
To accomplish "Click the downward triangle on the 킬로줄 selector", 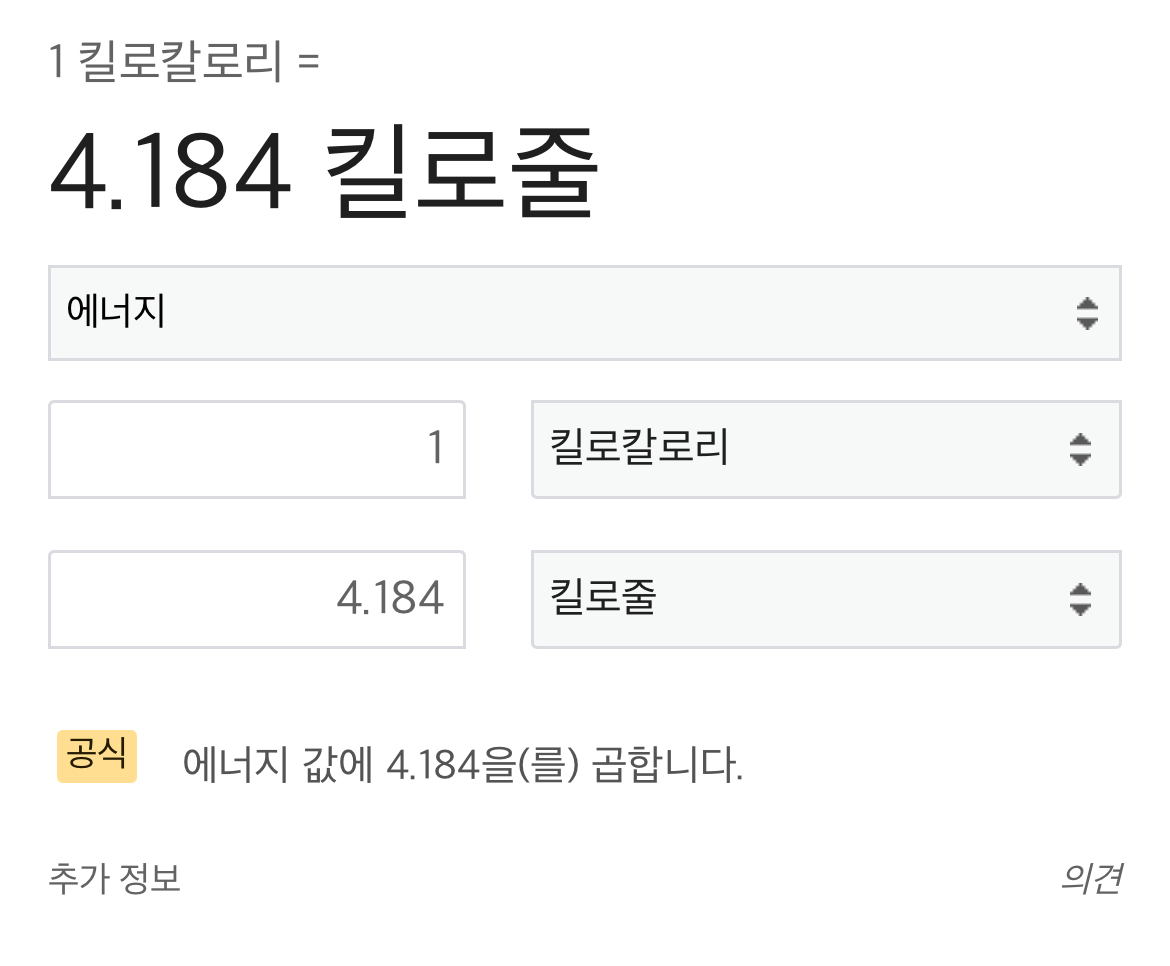I will click(x=1080, y=609).
